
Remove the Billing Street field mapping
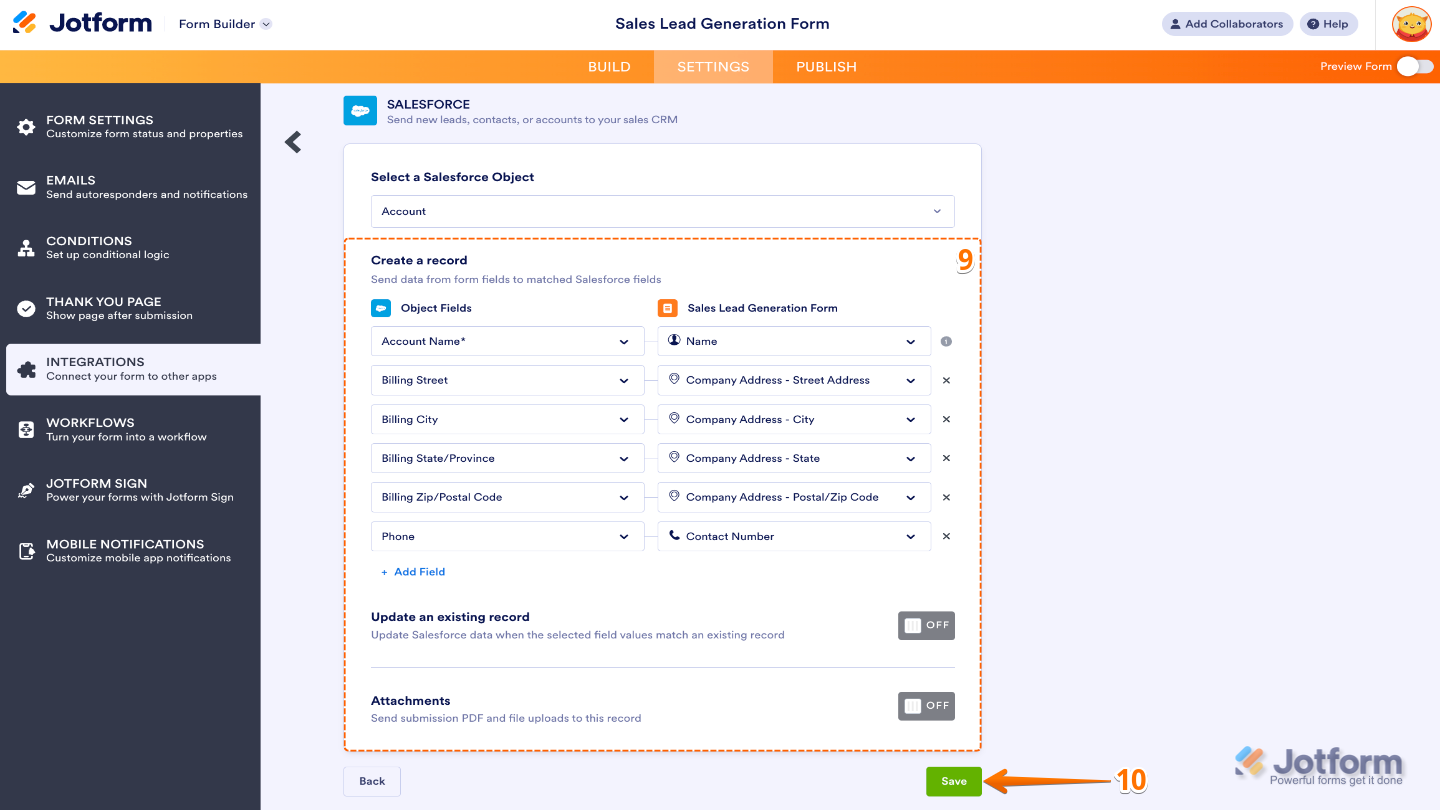[946, 380]
